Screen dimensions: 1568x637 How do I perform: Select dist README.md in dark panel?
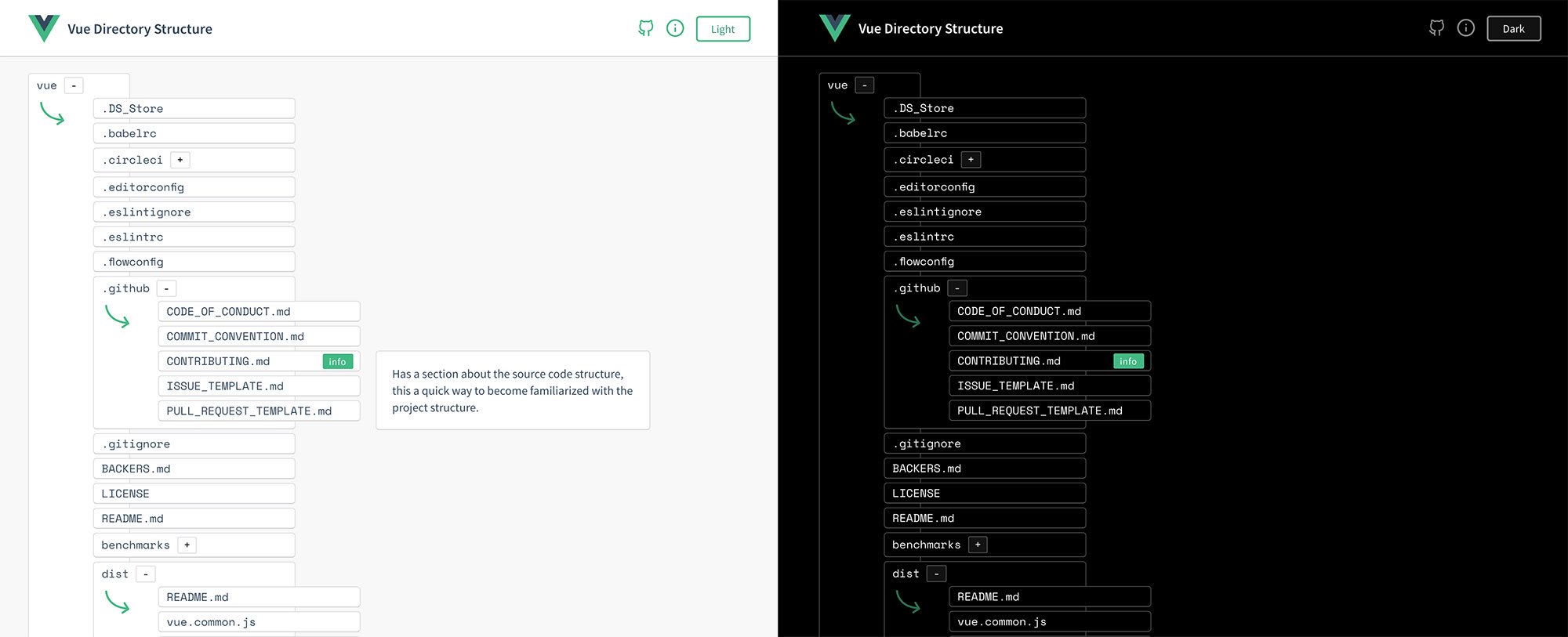coord(1051,597)
